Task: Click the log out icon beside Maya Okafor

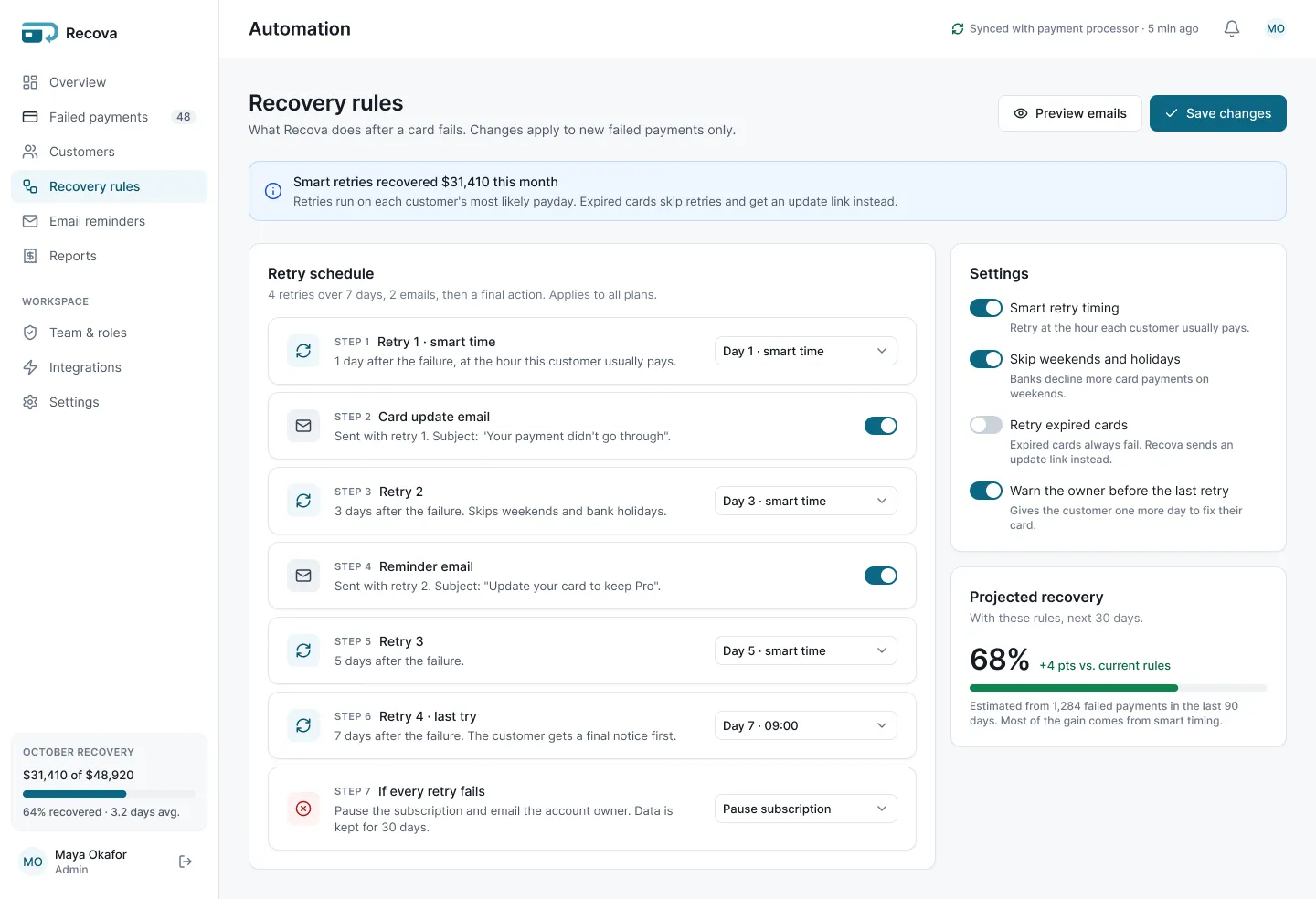Action: 186,862
